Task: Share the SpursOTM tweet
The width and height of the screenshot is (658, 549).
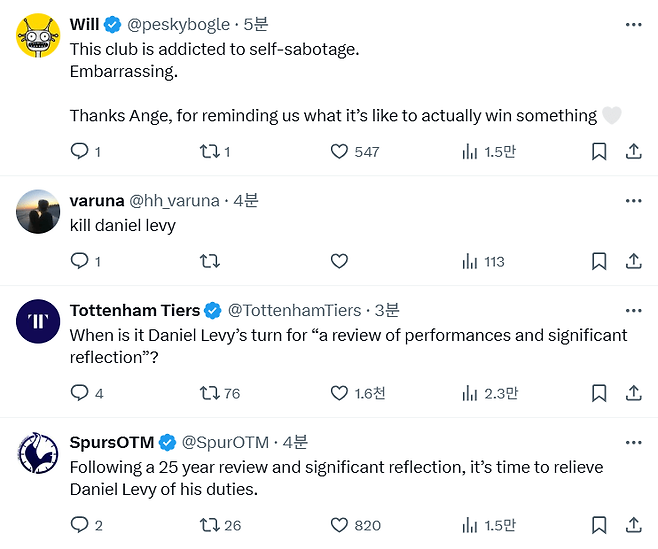Action: 633,524
